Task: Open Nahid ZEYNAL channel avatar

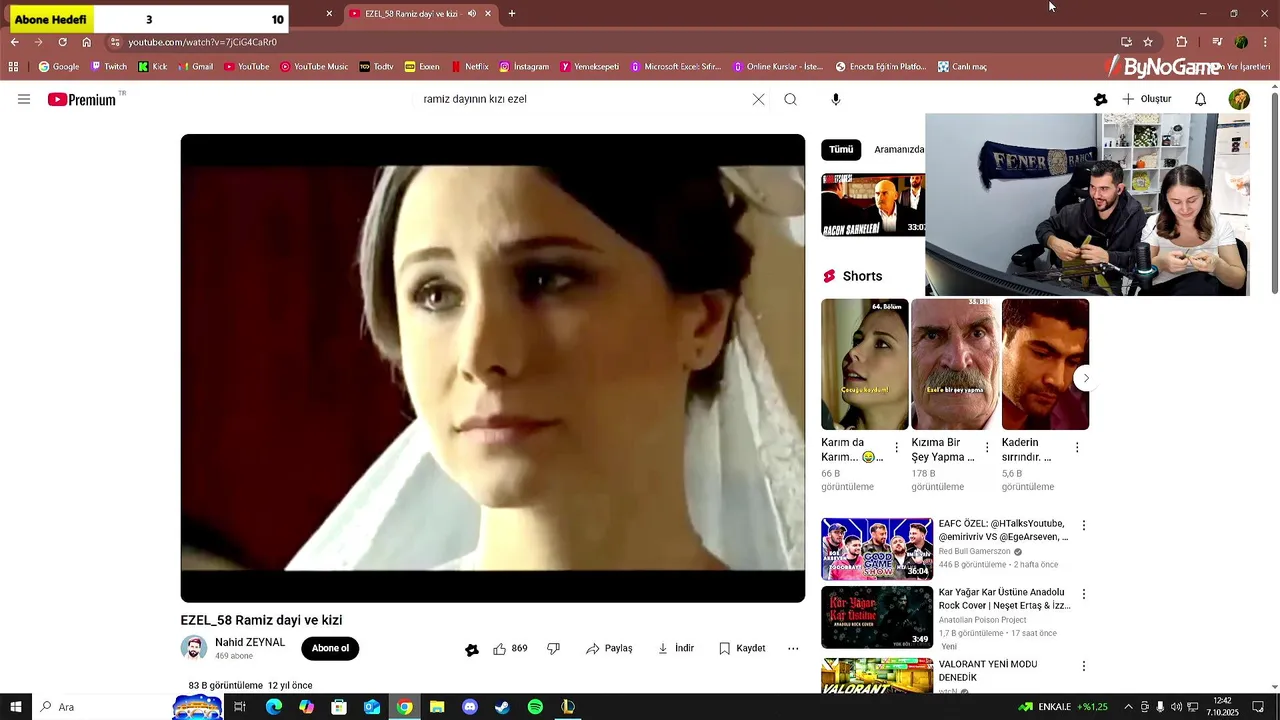Action: coord(194,648)
